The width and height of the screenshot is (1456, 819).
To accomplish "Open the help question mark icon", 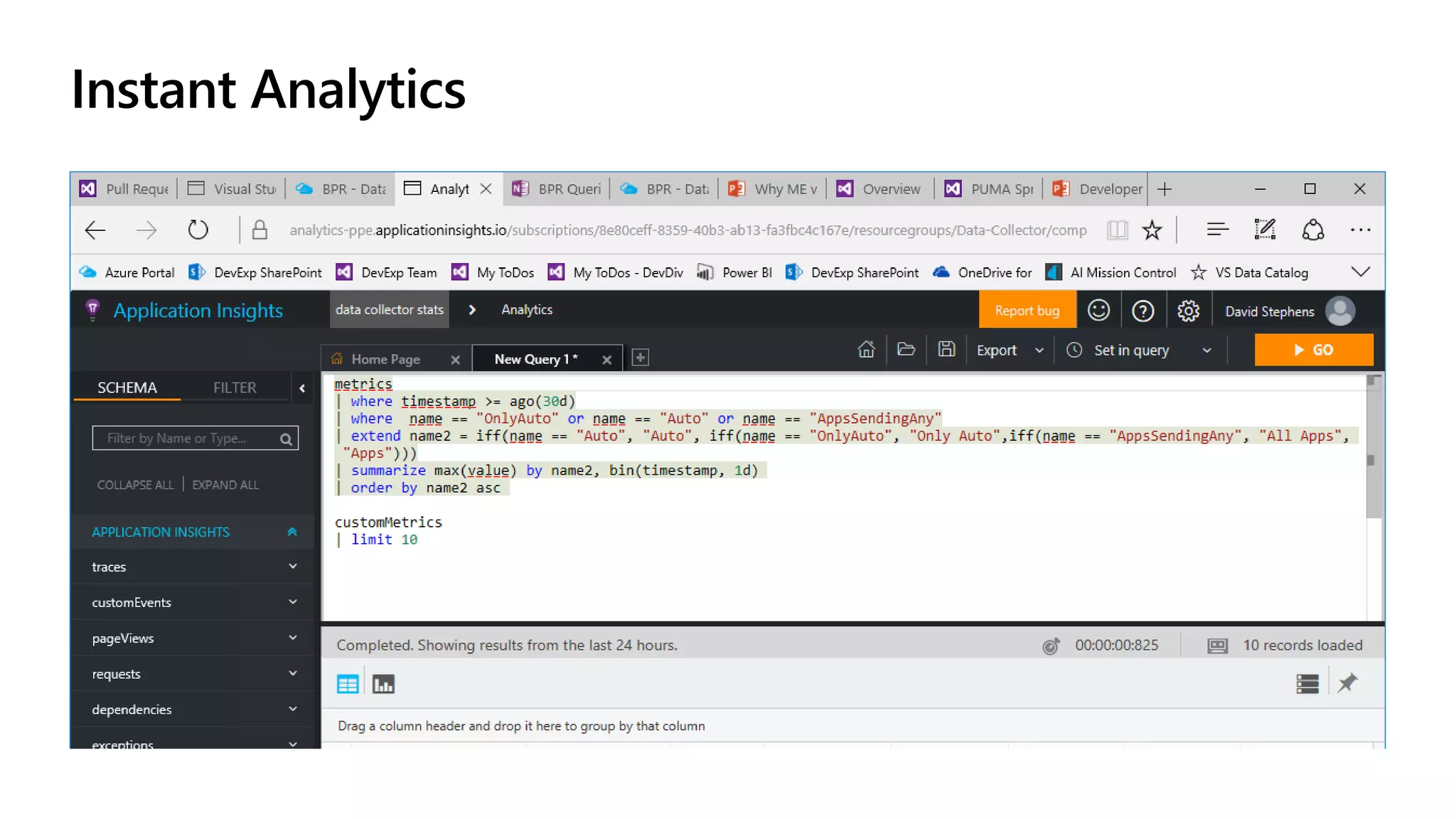I will pos(1142,311).
